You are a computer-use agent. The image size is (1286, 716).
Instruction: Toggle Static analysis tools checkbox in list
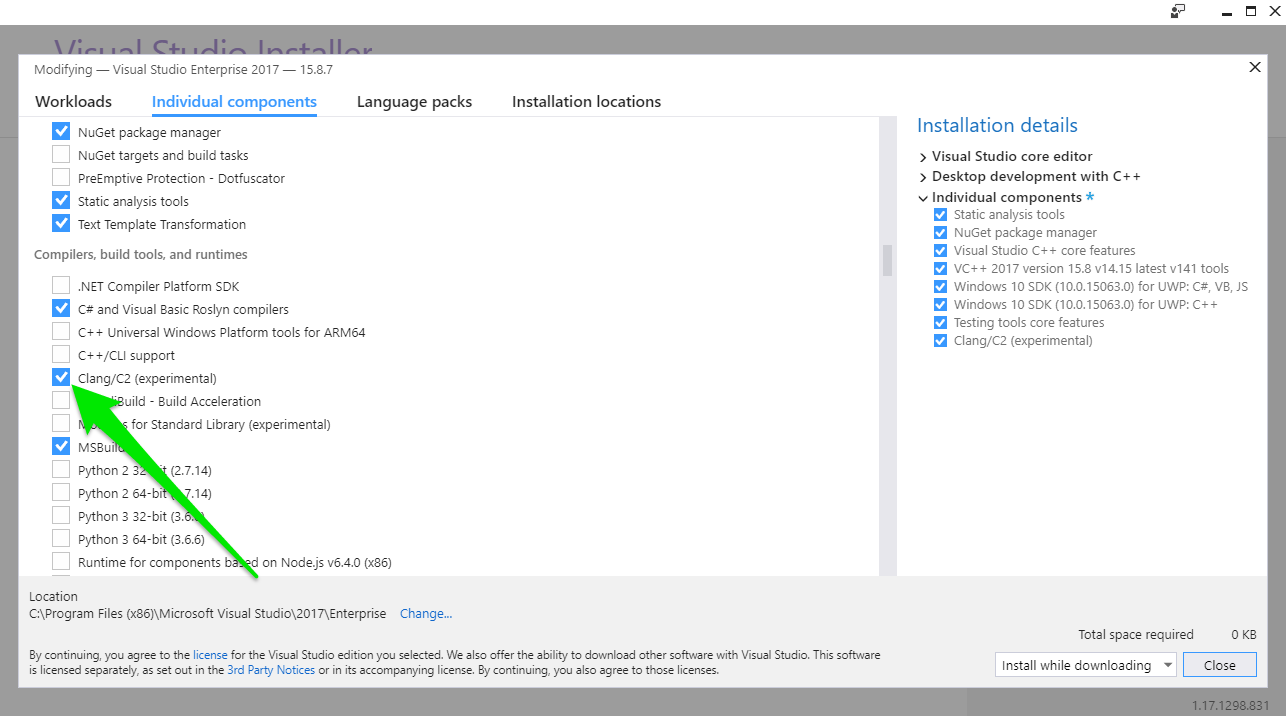[61, 200]
